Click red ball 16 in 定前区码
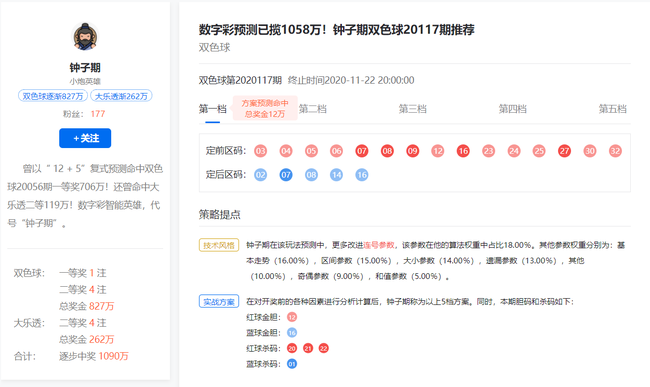This screenshot has width=650, height=387. click(463, 151)
